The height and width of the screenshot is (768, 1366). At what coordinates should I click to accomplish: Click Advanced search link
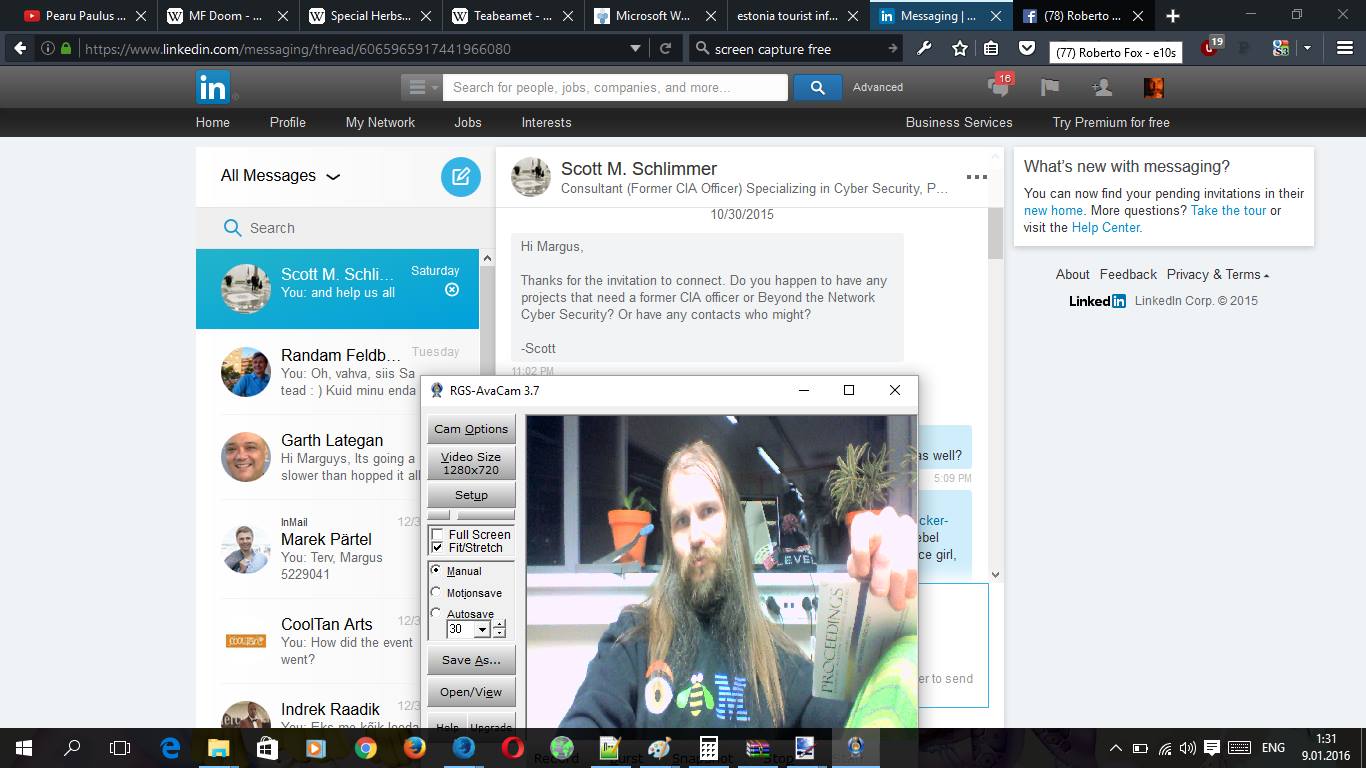point(878,87)
